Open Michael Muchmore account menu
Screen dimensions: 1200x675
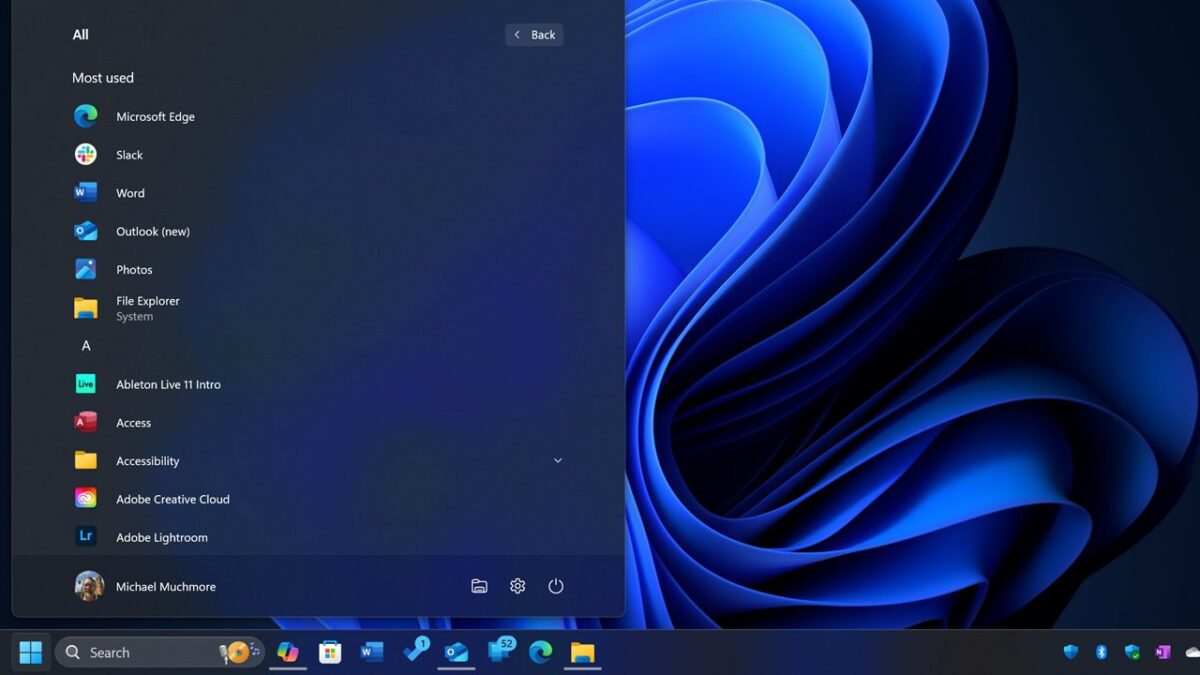pos(146,587)
